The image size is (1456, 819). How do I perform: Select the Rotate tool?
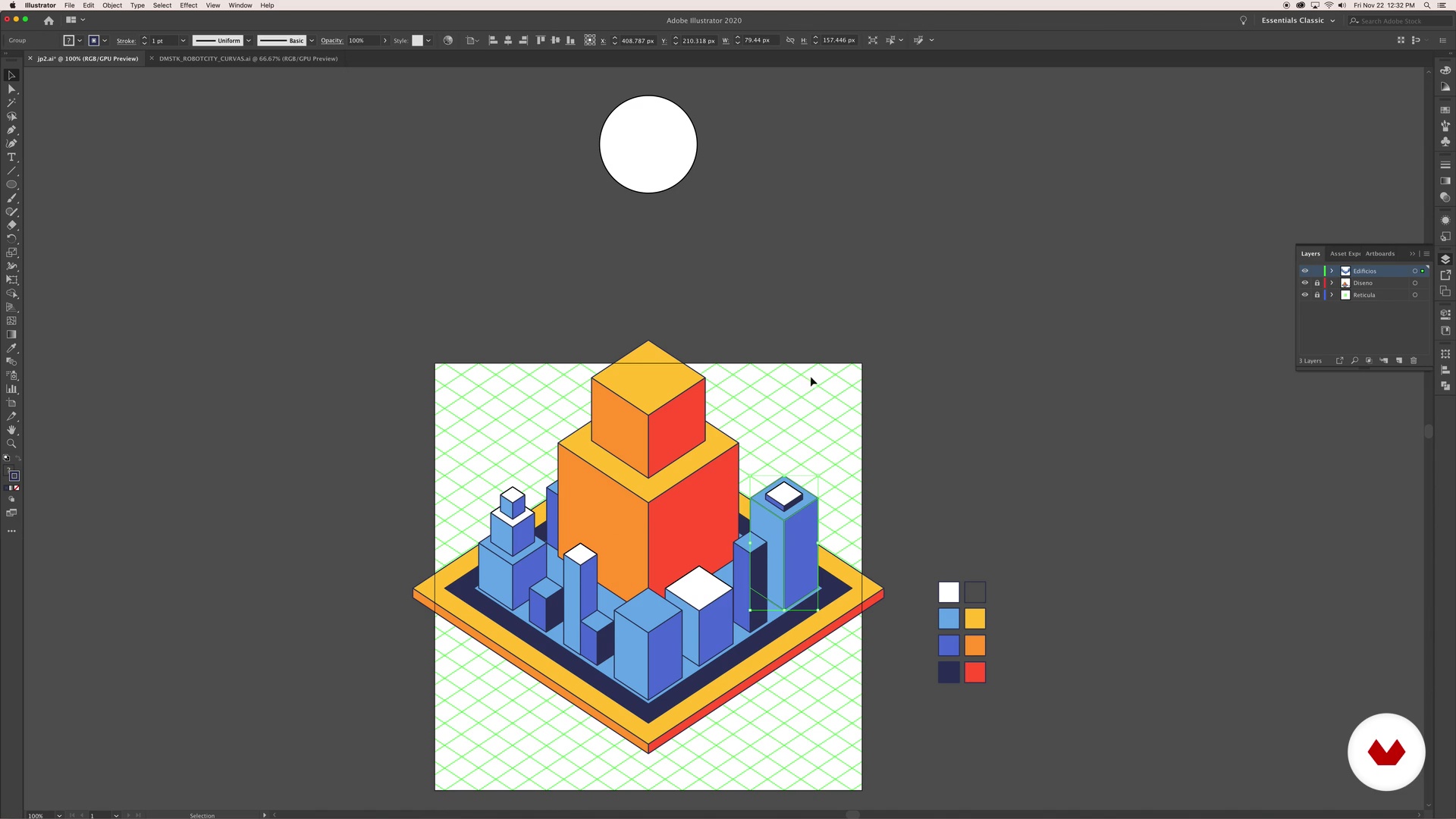[x=11, y=239]
